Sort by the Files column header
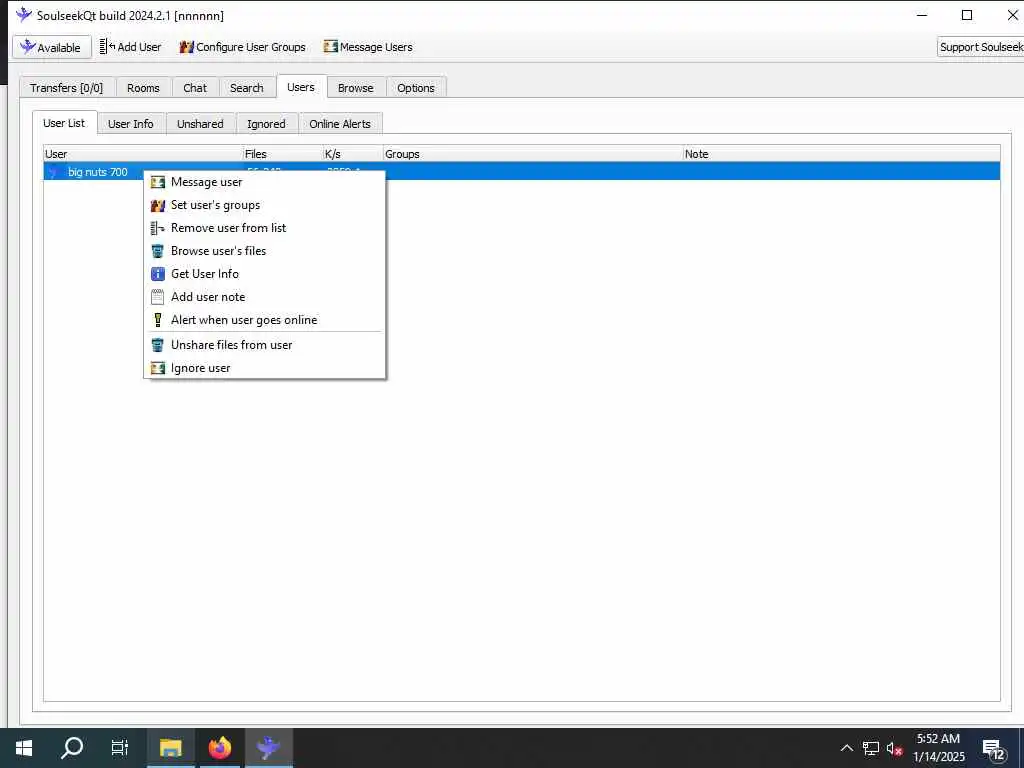Screen dimensions: 1024x768 pyautogui.click(x=283, y=154)
